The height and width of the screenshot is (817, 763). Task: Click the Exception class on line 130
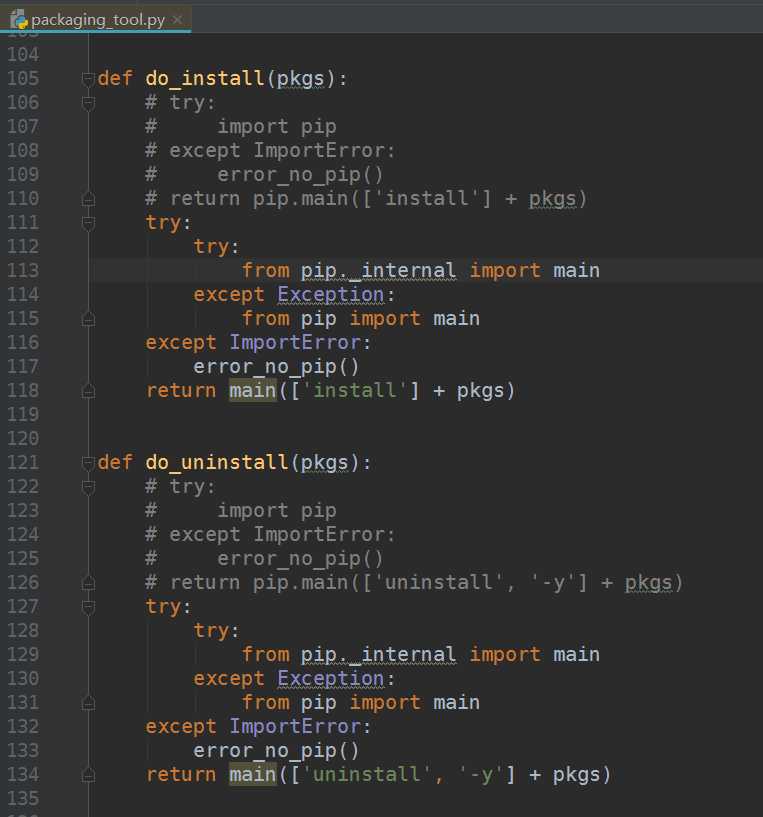click(x=330, y=678)
